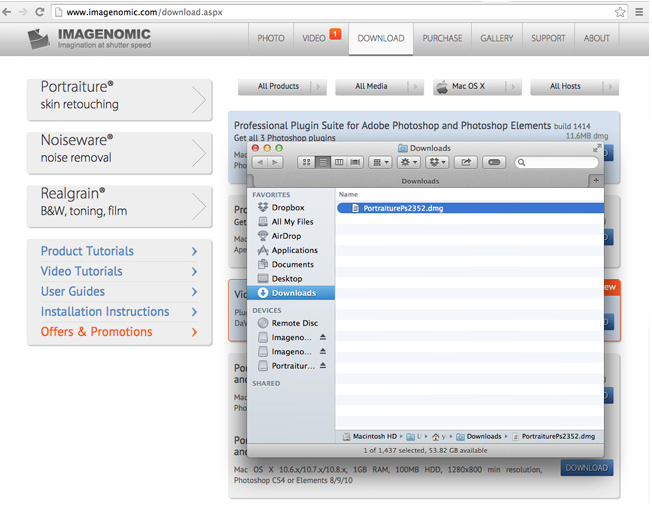Click the Finder forward button

(275, 162)
